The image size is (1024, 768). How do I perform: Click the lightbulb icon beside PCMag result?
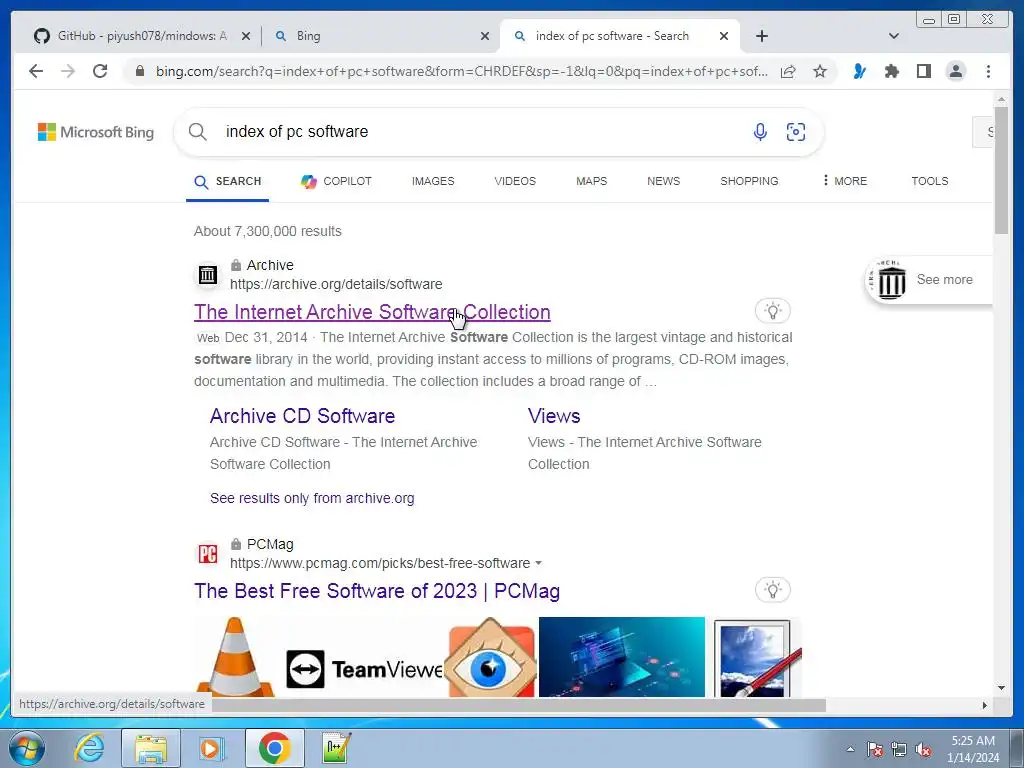tap(773, 590)
